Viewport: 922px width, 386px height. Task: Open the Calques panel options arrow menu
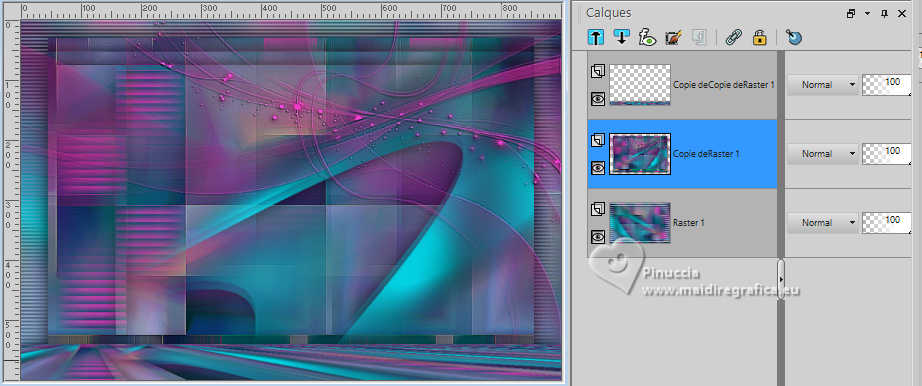point(867,13)
